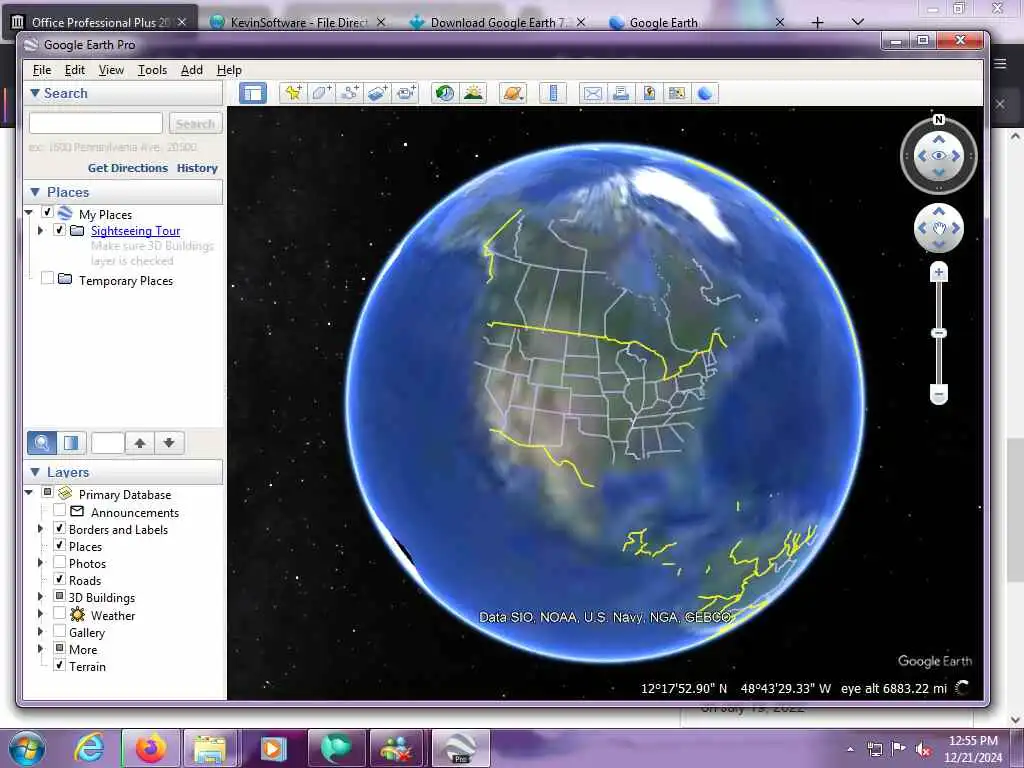Open the planet switcher (Saturn) icon
Screen dimensions: 1024x768
tap(513, 93)
